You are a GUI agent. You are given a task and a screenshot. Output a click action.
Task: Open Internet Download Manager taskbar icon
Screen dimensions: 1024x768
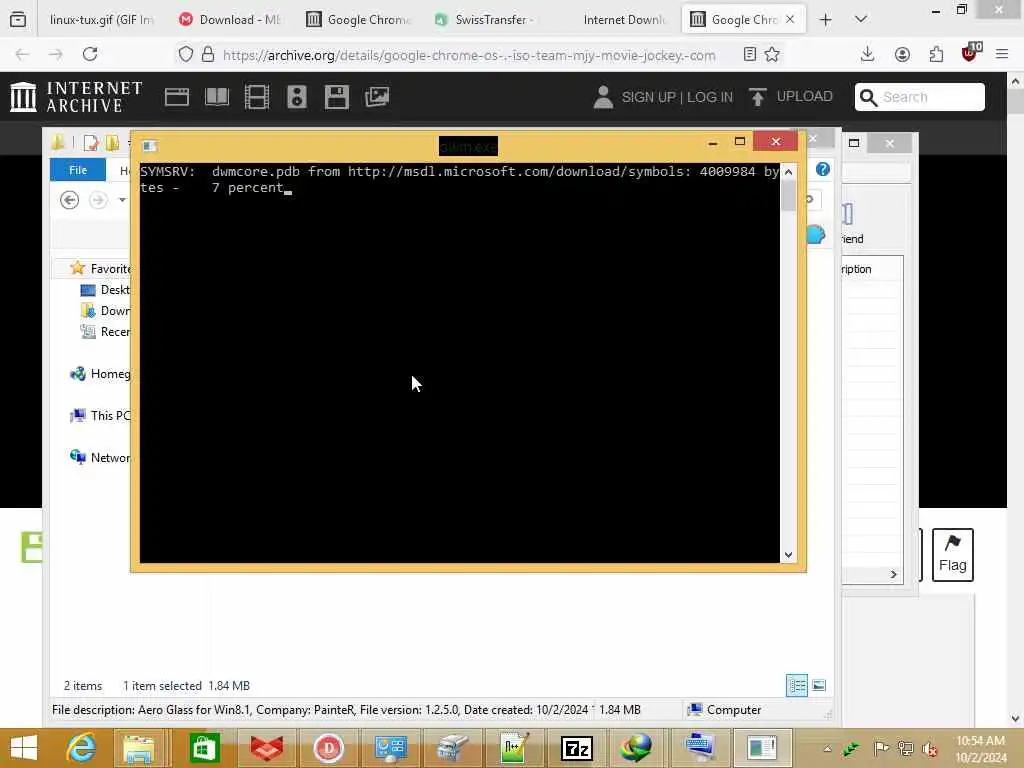click(x=635, y=748)
